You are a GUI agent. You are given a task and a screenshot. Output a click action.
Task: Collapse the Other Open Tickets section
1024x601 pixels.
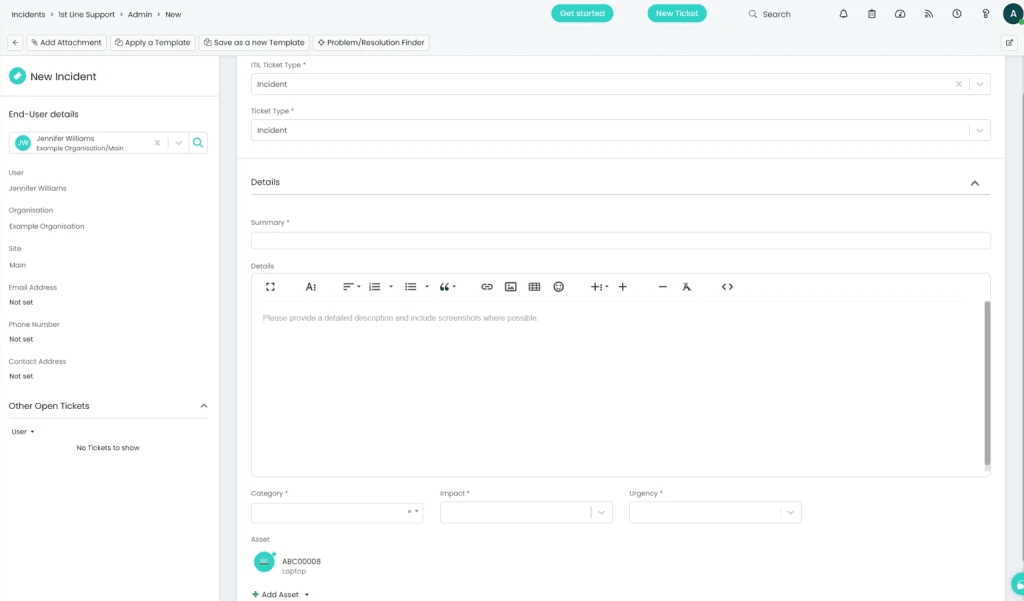coord(204,406)
